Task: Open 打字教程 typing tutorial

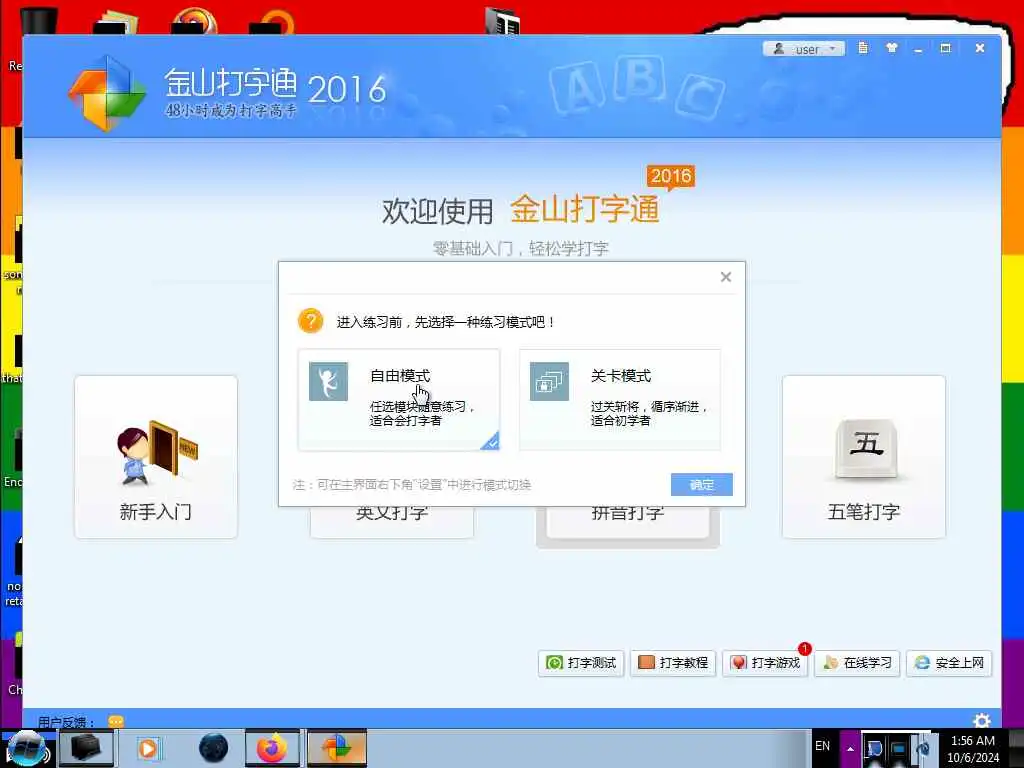Action: click(673, 663)
